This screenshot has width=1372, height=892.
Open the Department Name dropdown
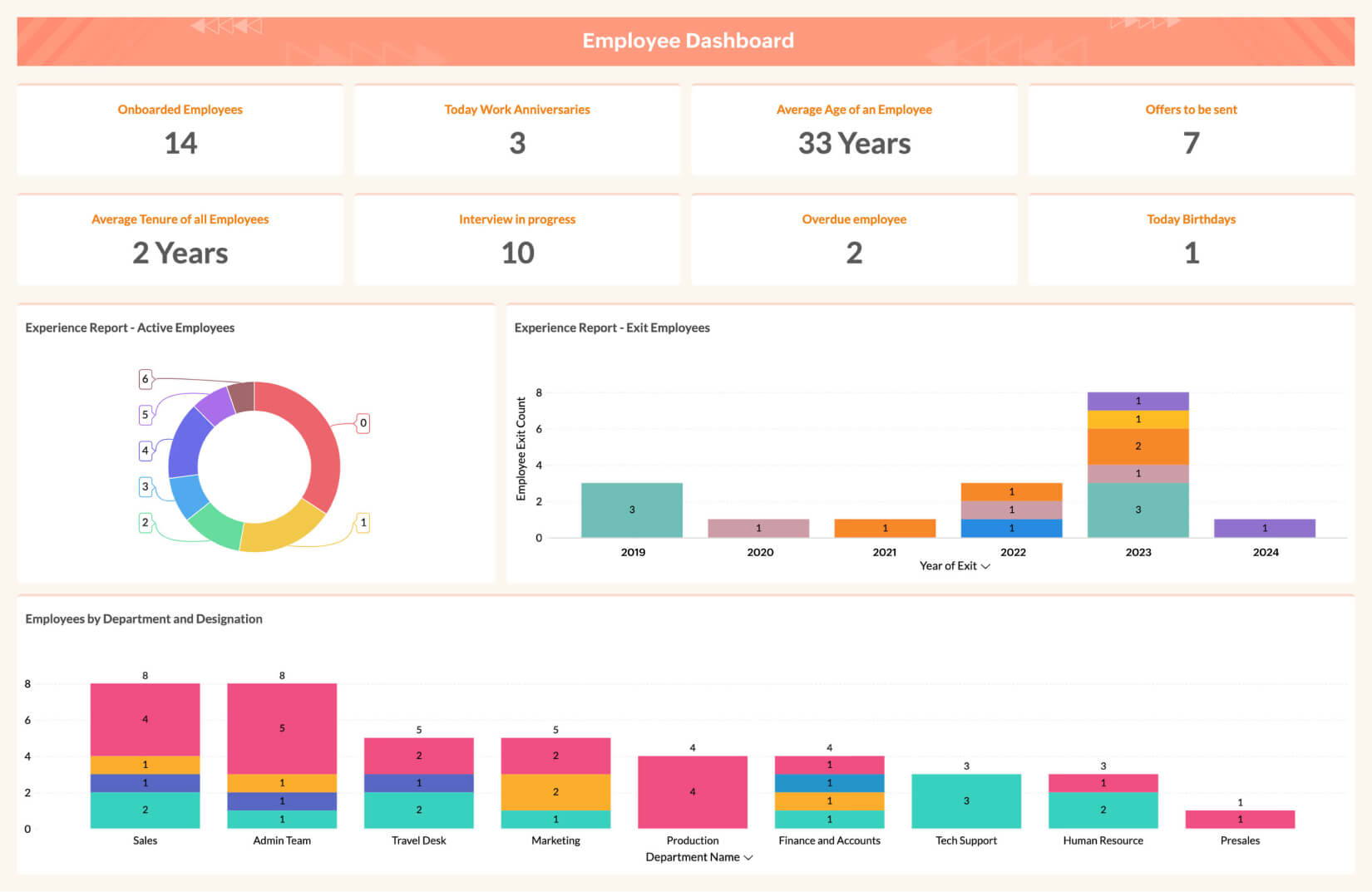pyautogui.click(x=698, y=857)
